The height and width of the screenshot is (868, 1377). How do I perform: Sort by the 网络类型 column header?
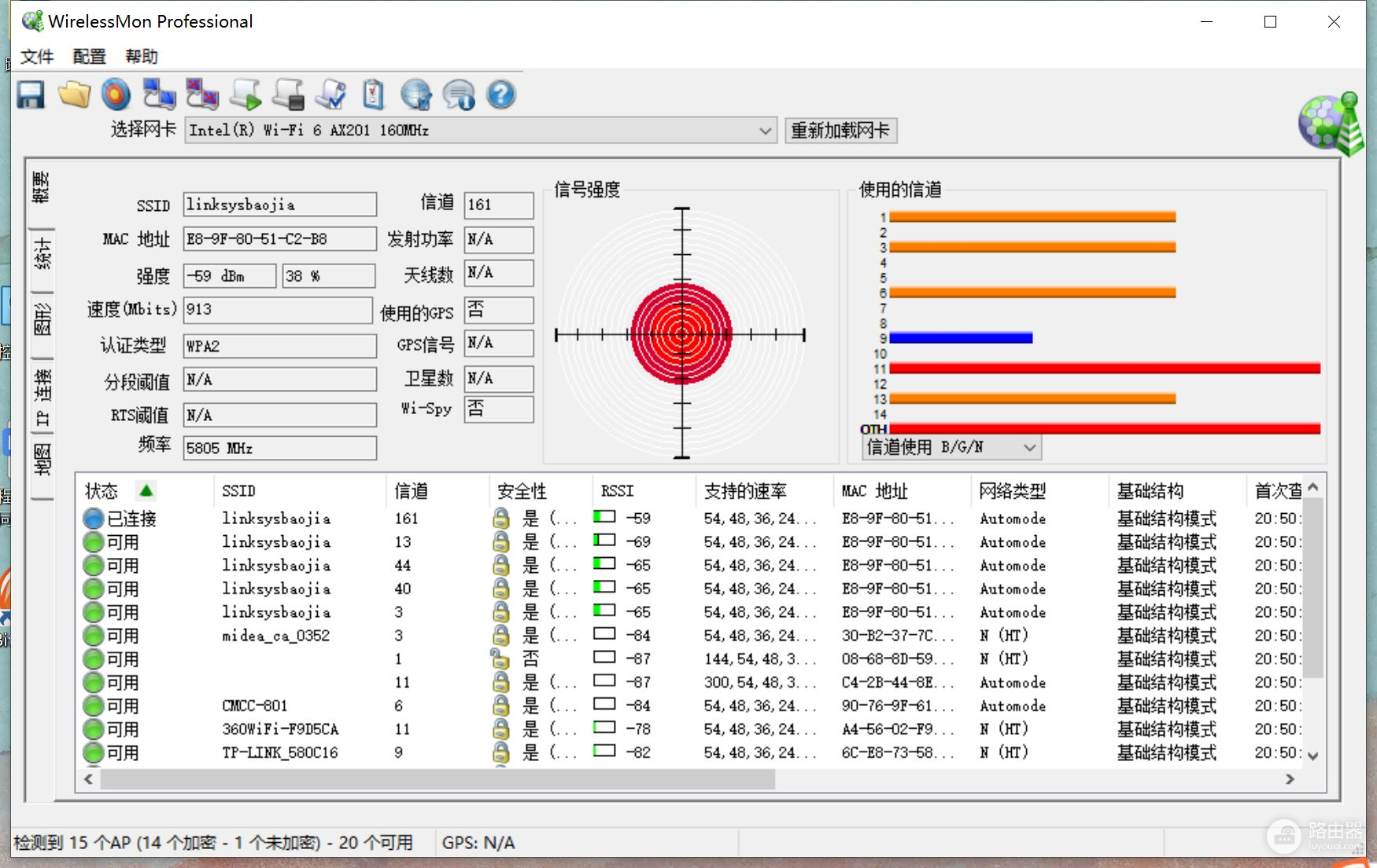[1039, 491]
